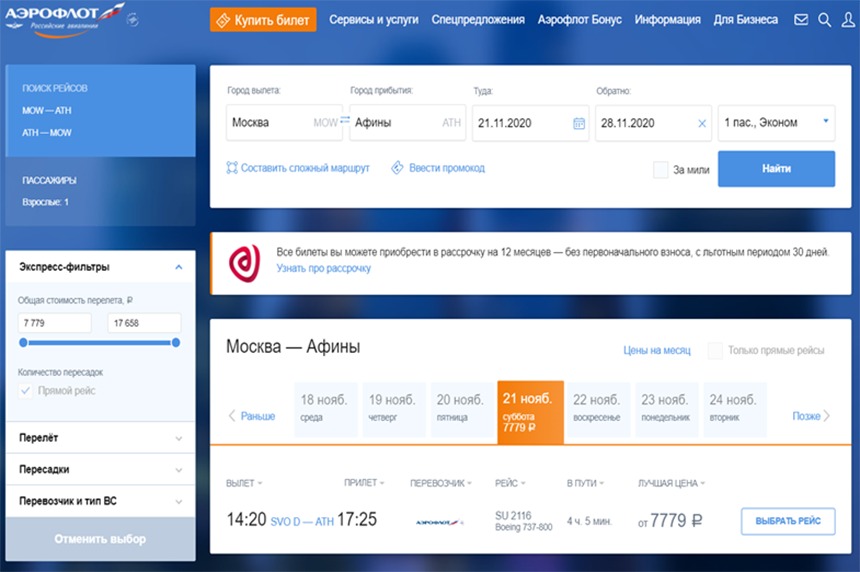This screenshot has height=572, width=860.
Task: Select the 22 нояб. date tab
Action: (x=598, y=410)
